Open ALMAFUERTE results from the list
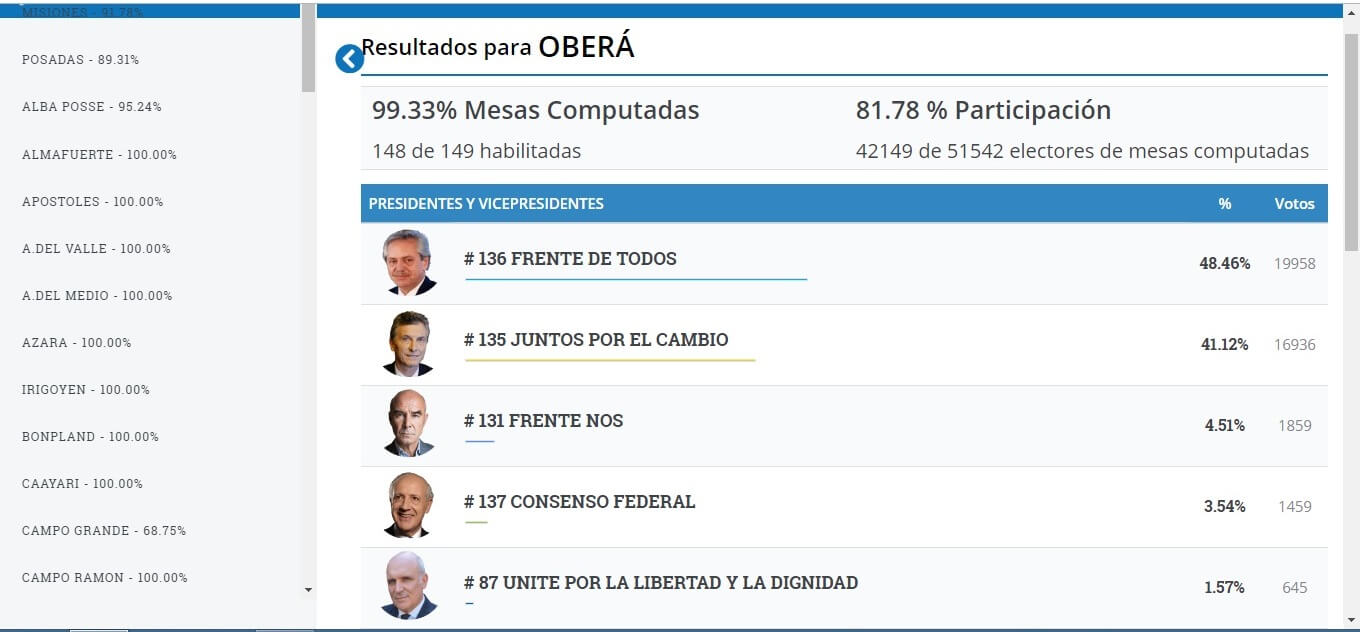Image resolution: width=1360 pixels, height=632 pixels. pyautogui.click(x=99, y=155)
